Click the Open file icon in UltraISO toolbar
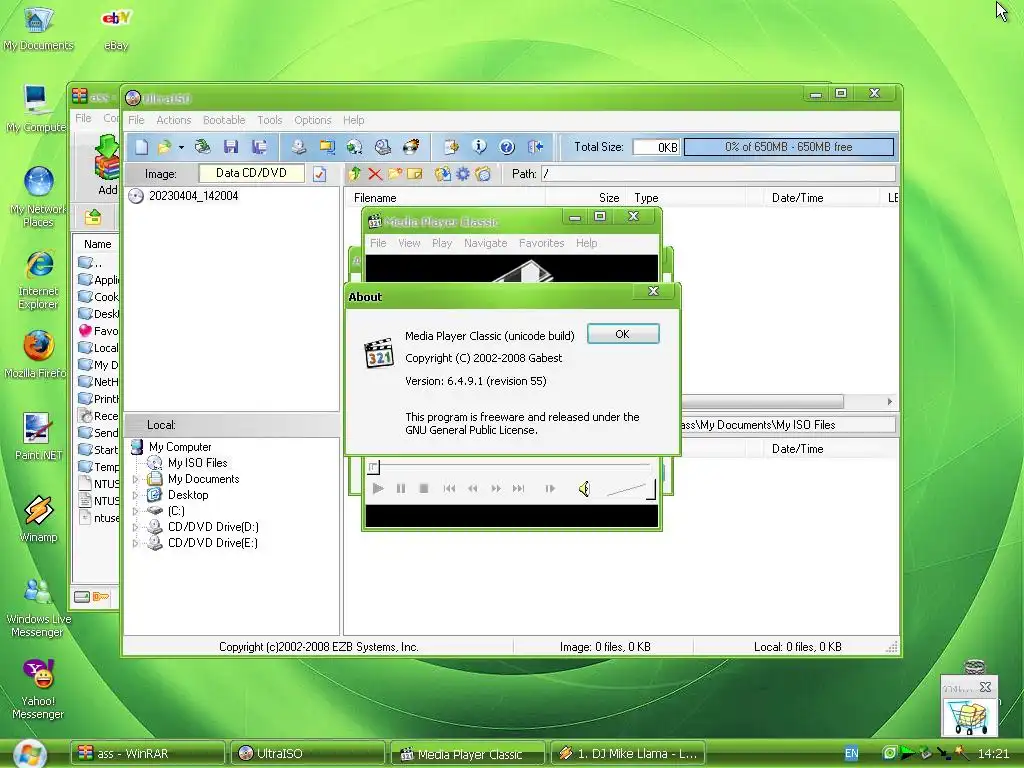 pos(165,147)
